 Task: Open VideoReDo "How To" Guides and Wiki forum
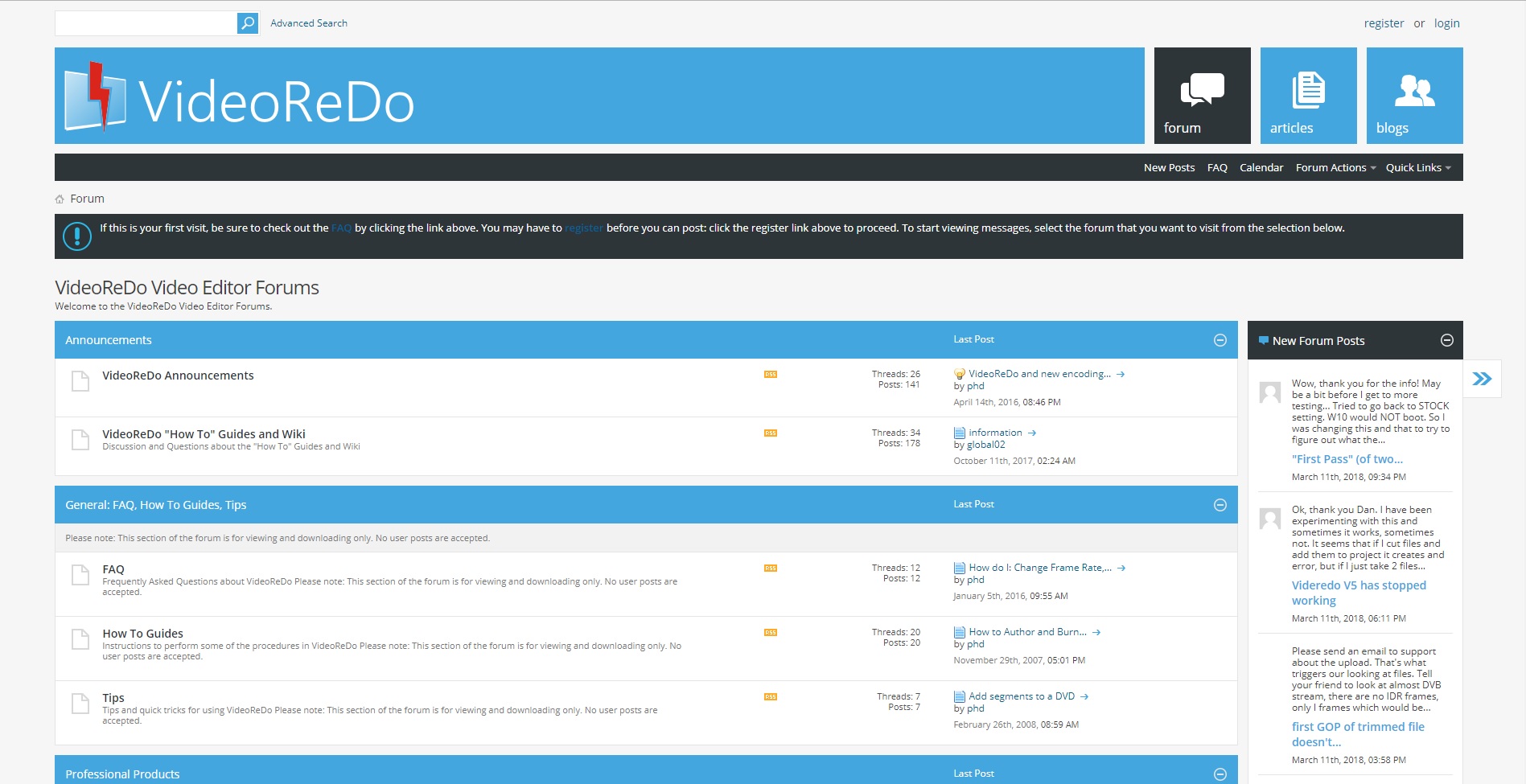tap(204, 434)
